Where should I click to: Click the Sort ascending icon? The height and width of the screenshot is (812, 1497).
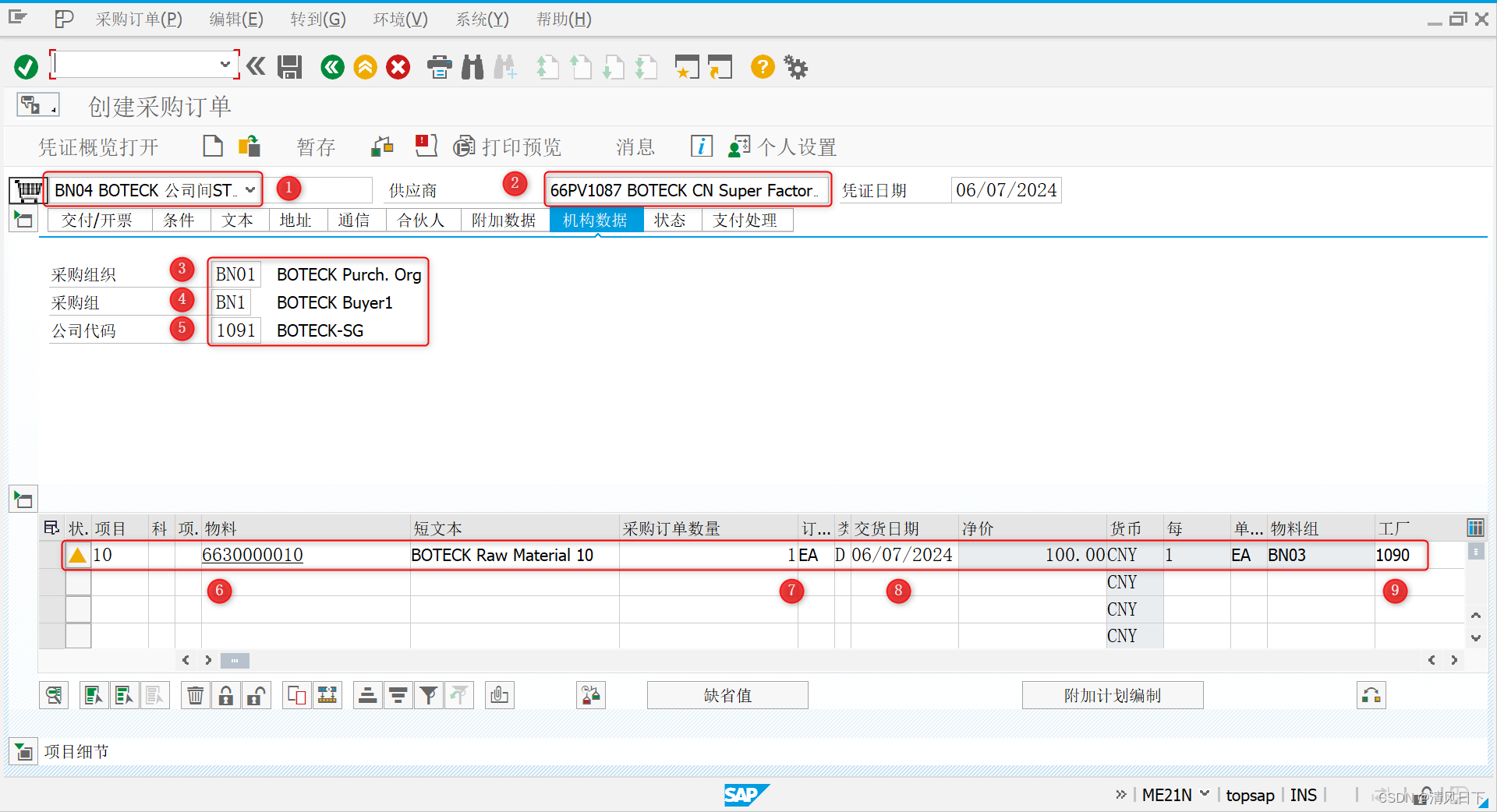tap(368, 695)
